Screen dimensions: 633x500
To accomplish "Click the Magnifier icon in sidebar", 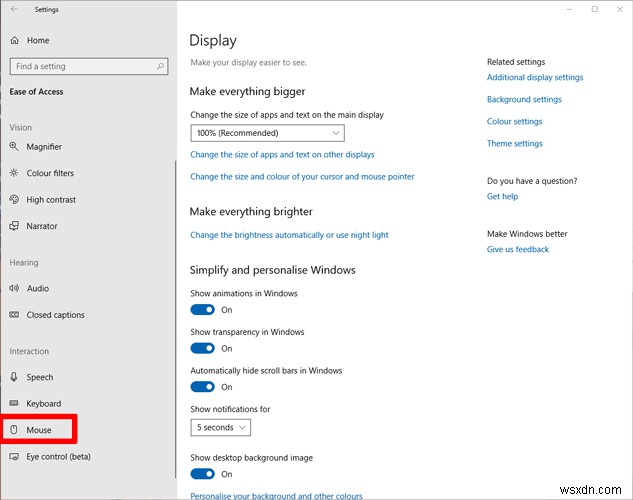I will pos(14,146).
